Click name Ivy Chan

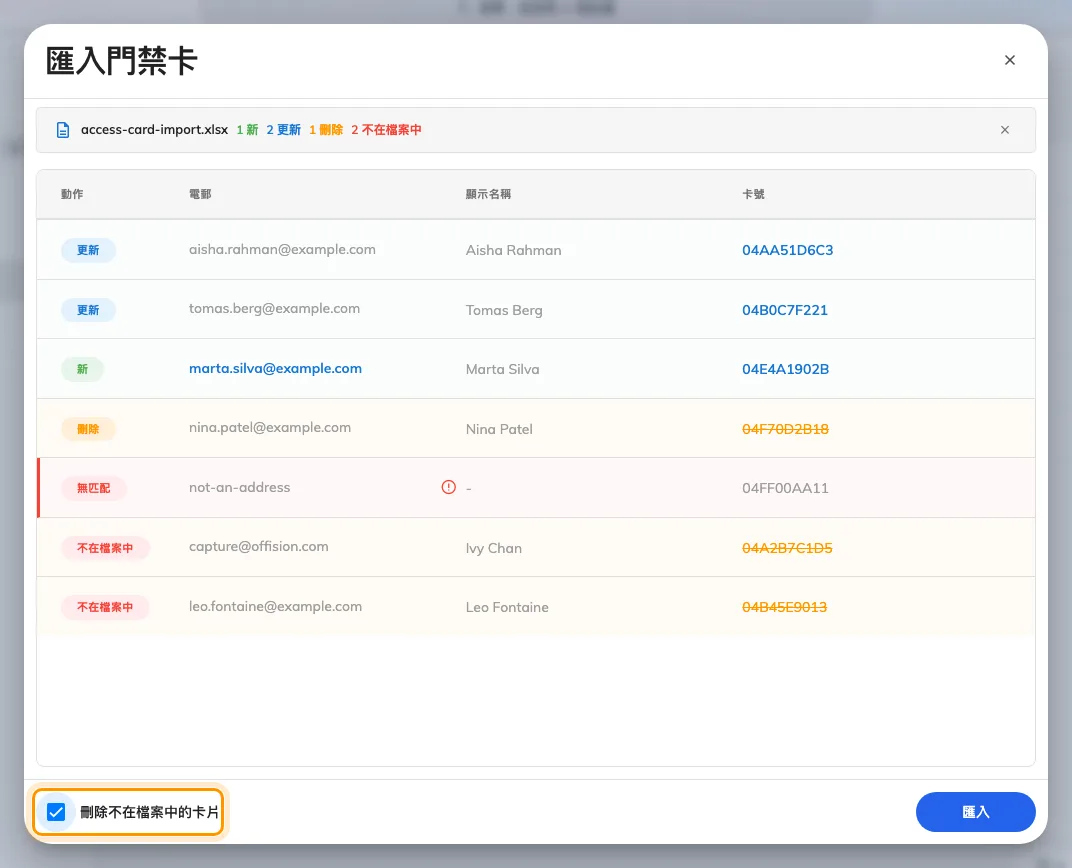[494, 548]
